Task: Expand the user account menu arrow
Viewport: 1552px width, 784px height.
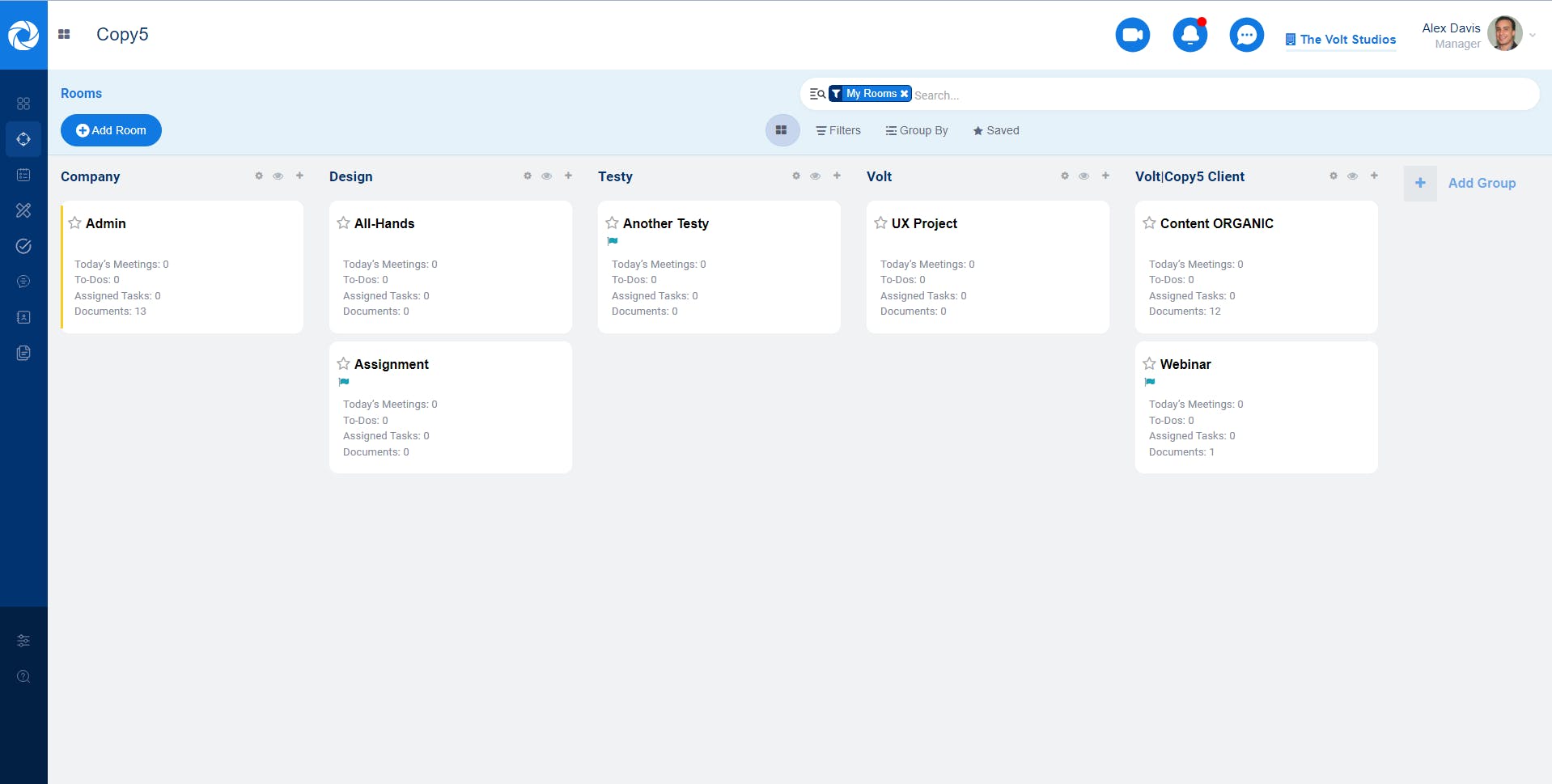Action: click(1533, 36)
